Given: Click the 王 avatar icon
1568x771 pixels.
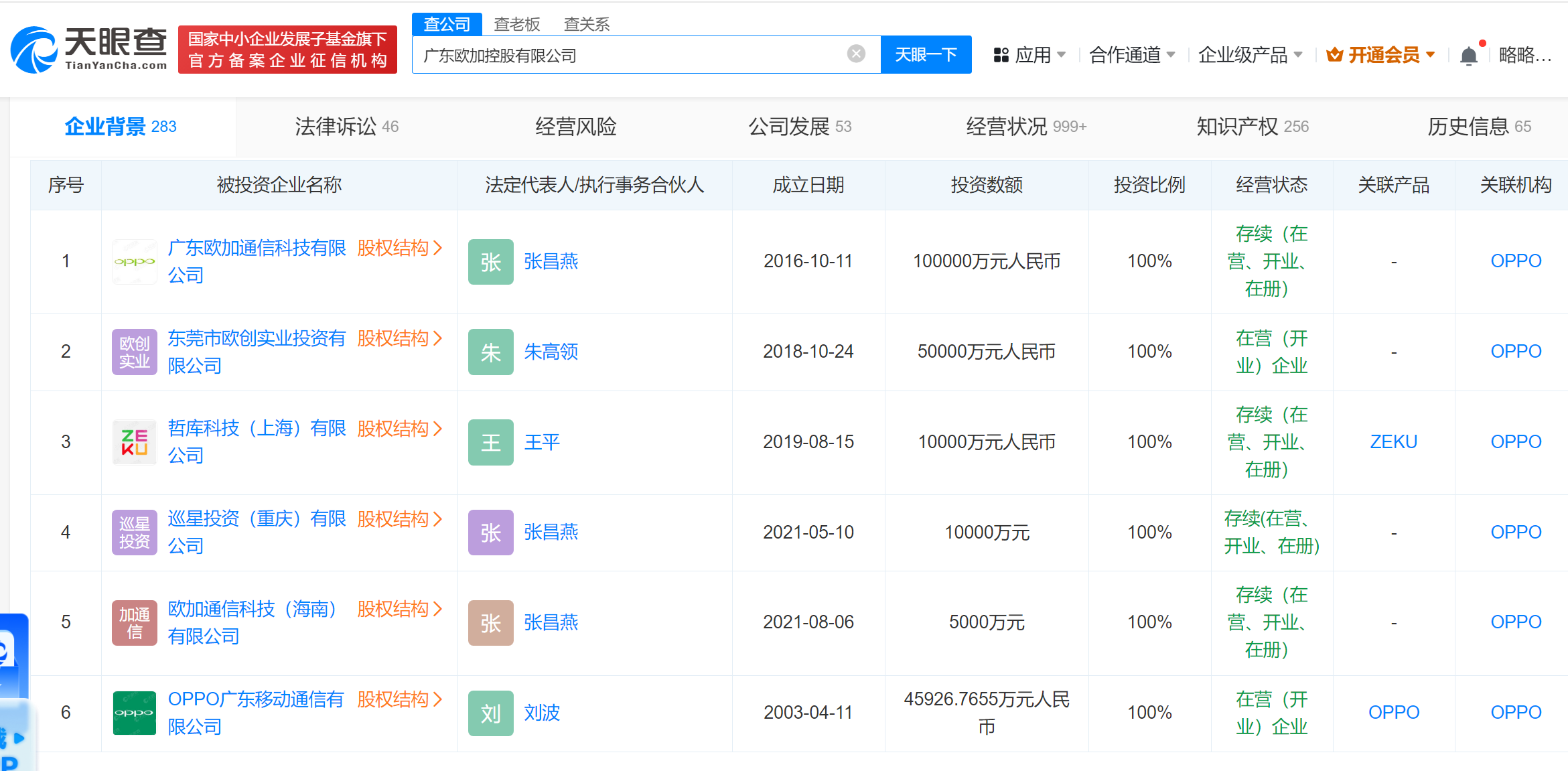Looking at the screenshot, I should (x=491, y=442).
